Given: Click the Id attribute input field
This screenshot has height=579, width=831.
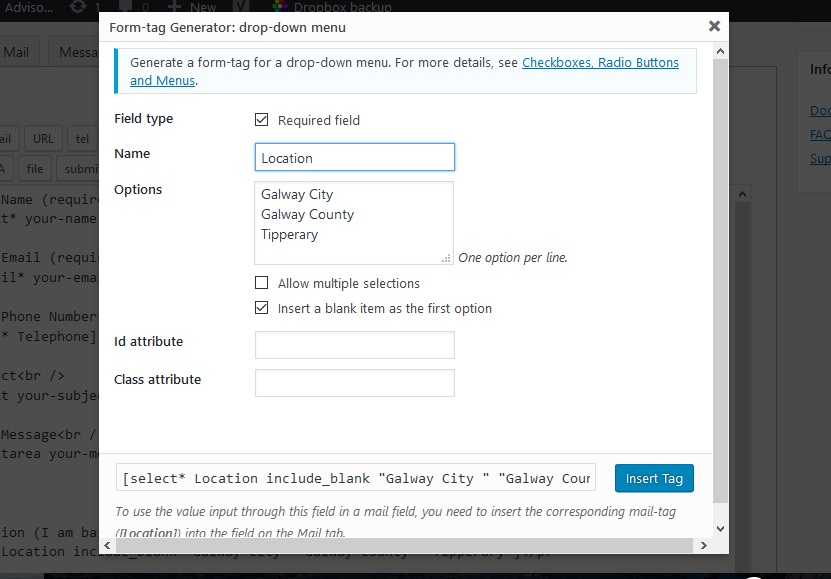Looking at the screenshot, I should coord(355,345).
